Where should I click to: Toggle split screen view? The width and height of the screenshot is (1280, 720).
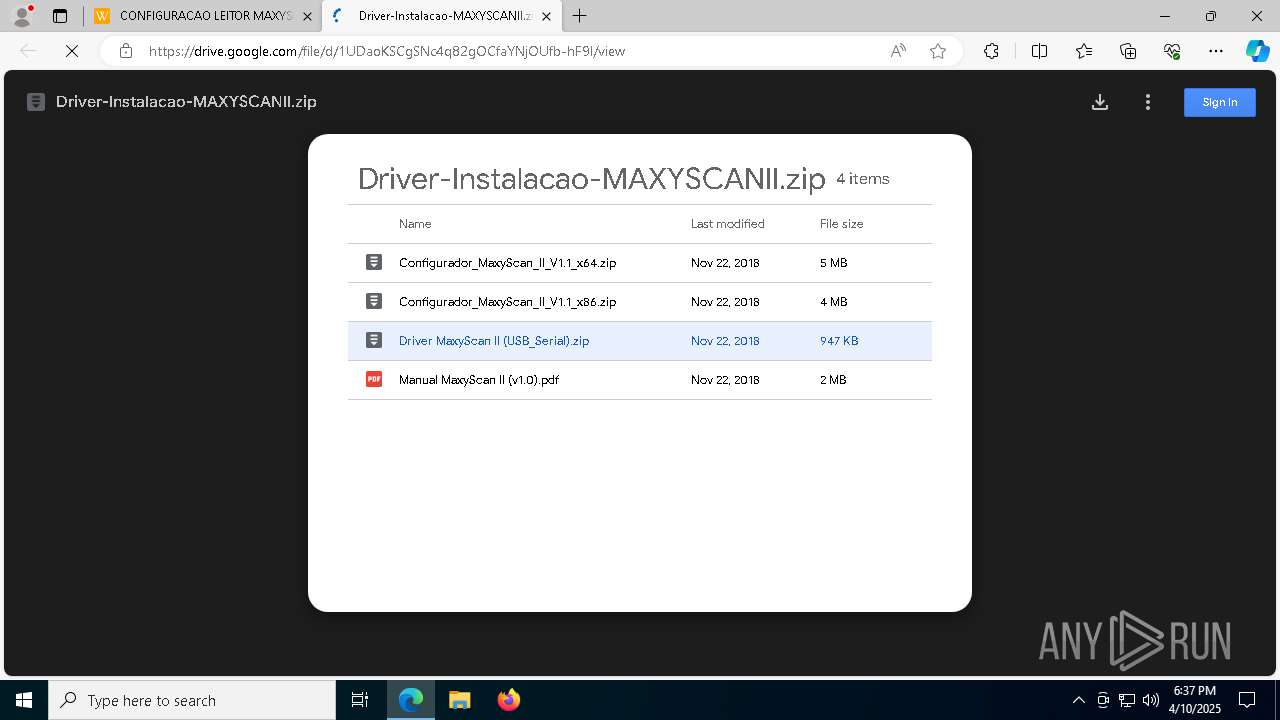[1039, 51]
